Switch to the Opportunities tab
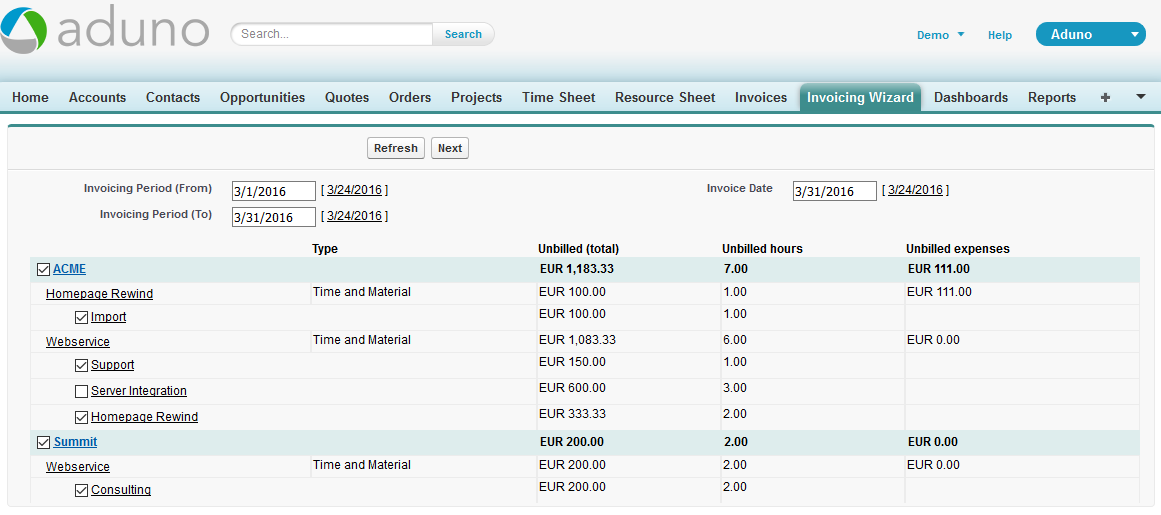1161x515 pixels. click(262, 97)
